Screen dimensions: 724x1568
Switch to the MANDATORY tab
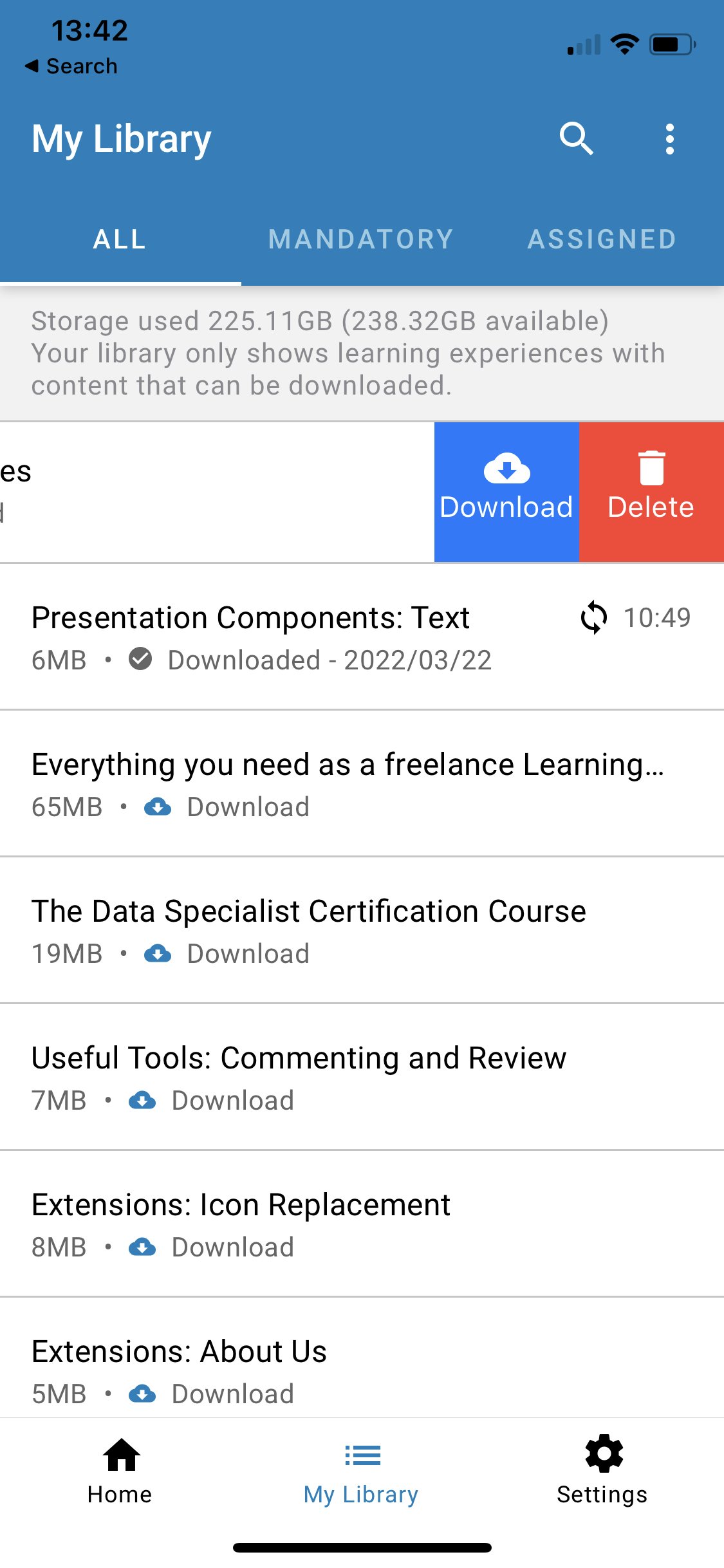pyautogui.click(x=361, y=239)
